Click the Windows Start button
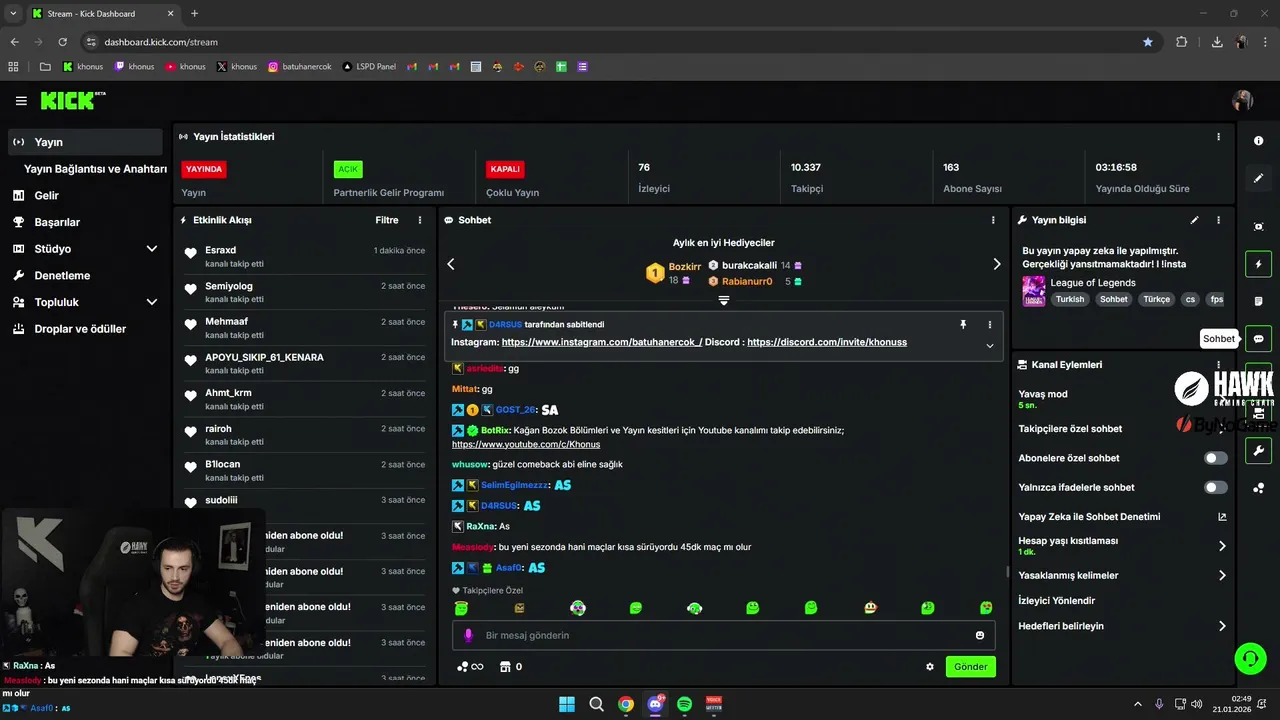The image size is (1280, 720). tap(567, 704)
